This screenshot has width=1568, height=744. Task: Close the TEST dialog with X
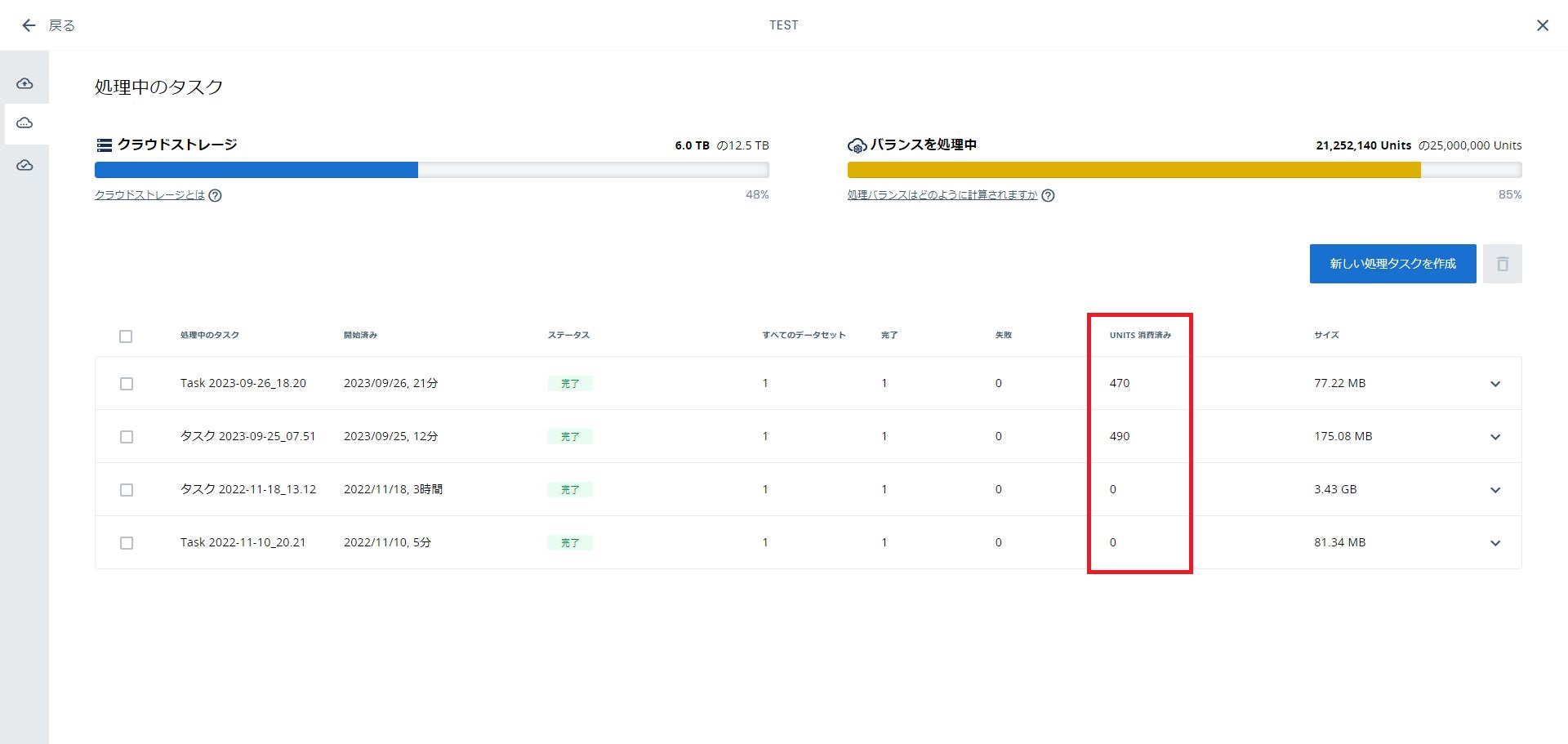[1542, 25]
